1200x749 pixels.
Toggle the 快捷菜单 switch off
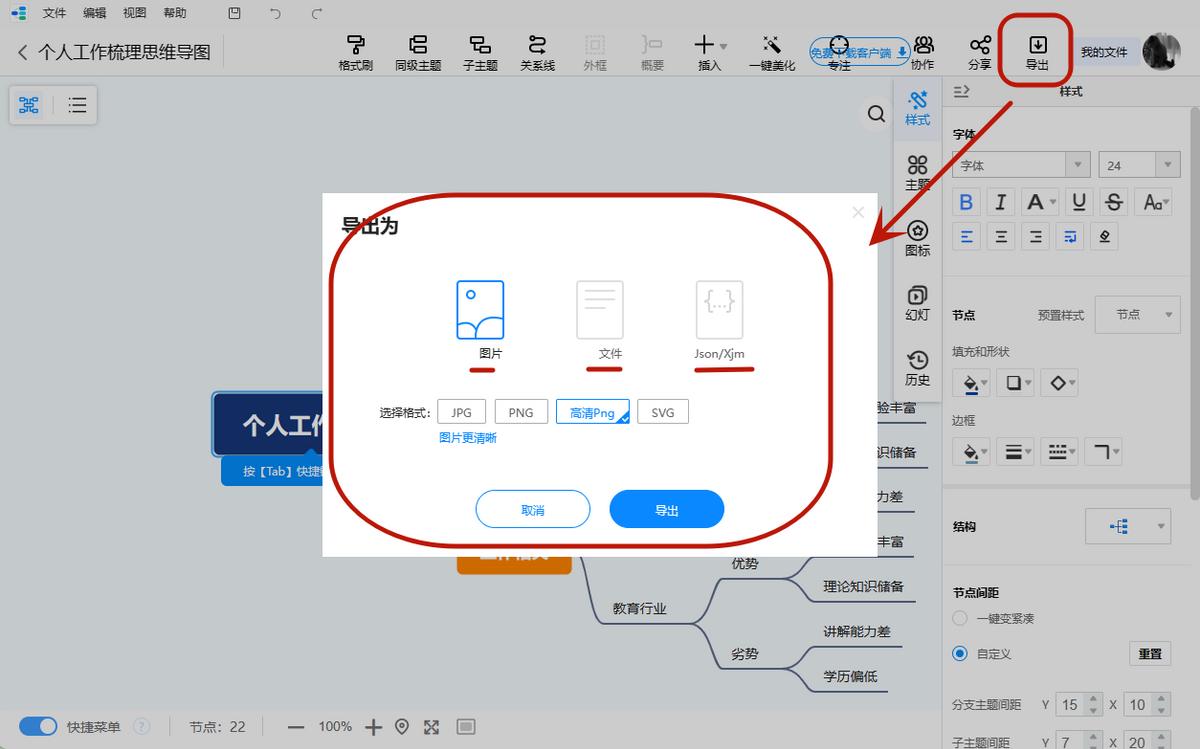[x=38, y=727]
